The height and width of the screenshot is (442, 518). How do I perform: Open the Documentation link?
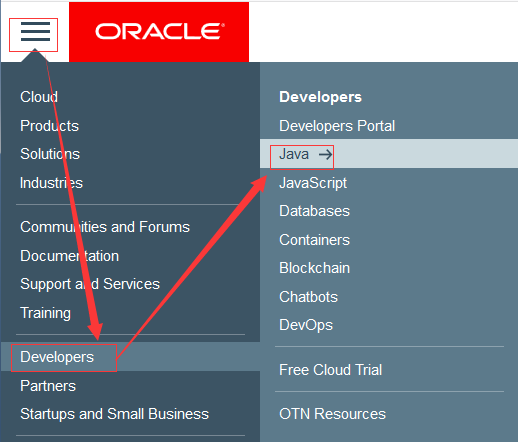pos(70,256)
